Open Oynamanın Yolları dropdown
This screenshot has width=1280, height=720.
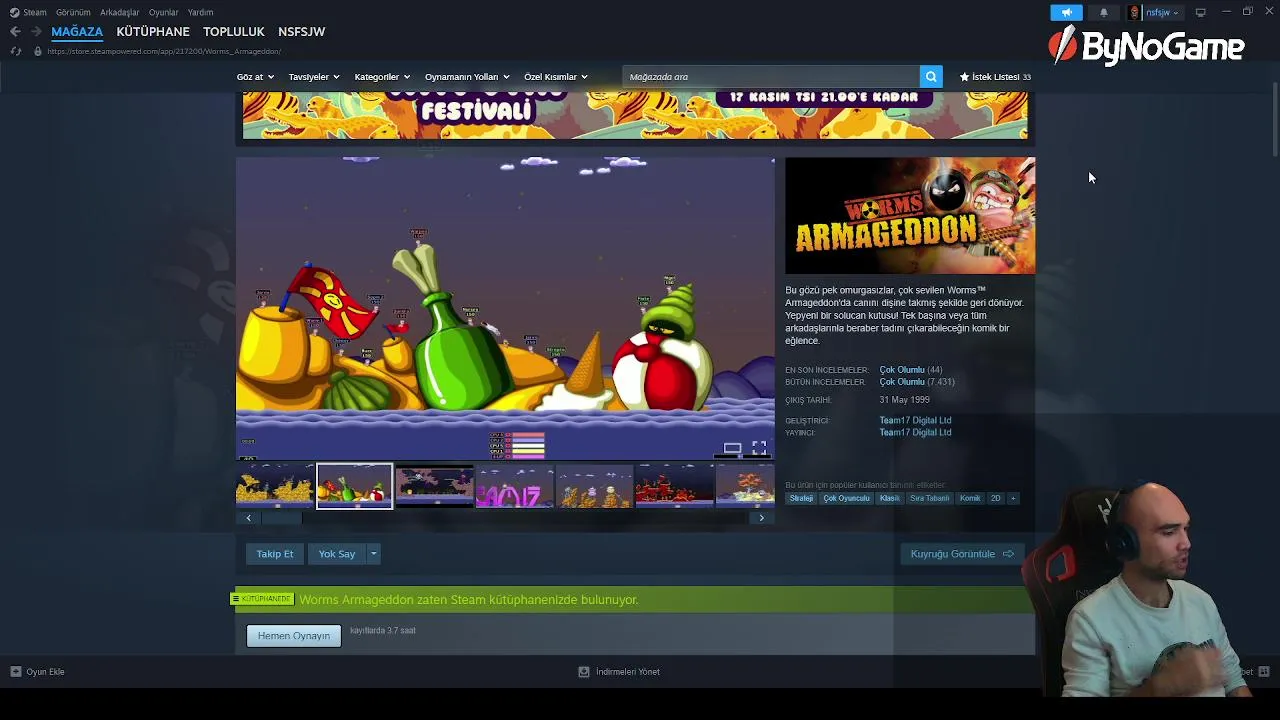tap(467, 77)
